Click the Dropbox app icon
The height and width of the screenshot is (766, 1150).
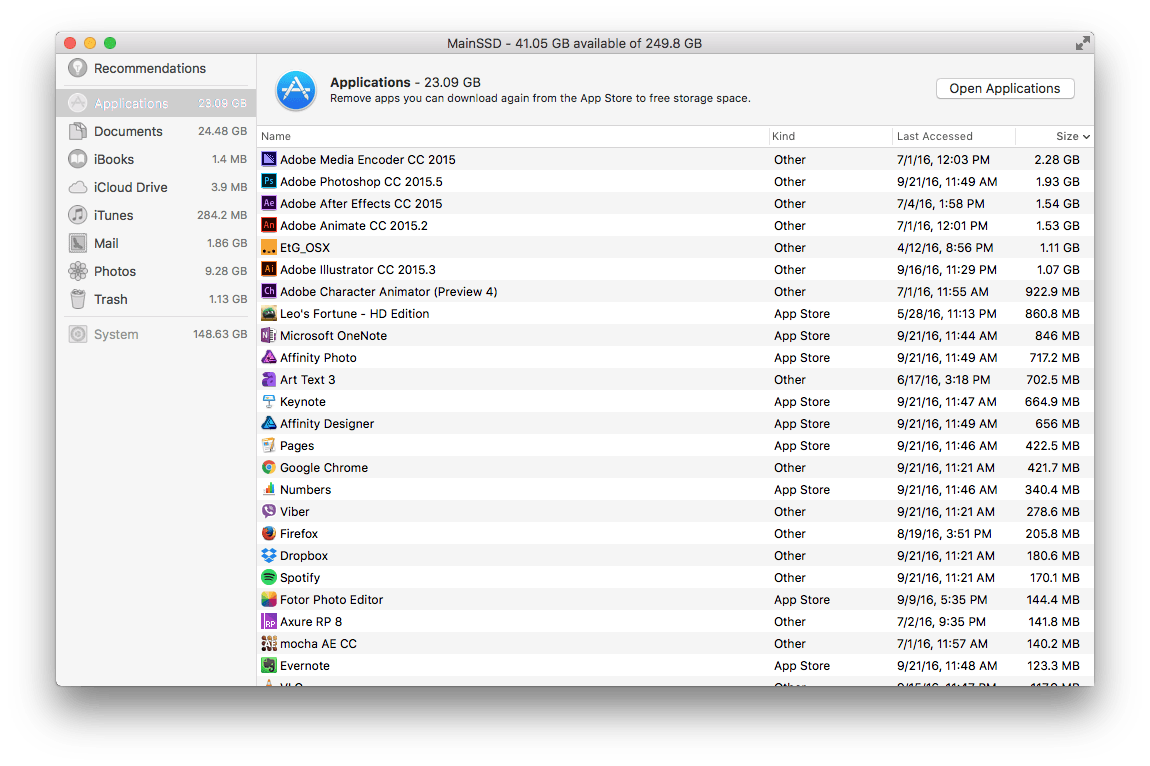click(x=268, y=555)
